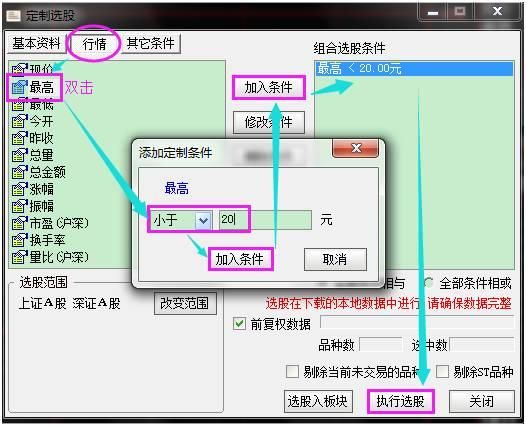Click 加入条件 in the 添加定制条件 dialog
The width and height of the screenshot is (526, 426).
tap(240, 259)
